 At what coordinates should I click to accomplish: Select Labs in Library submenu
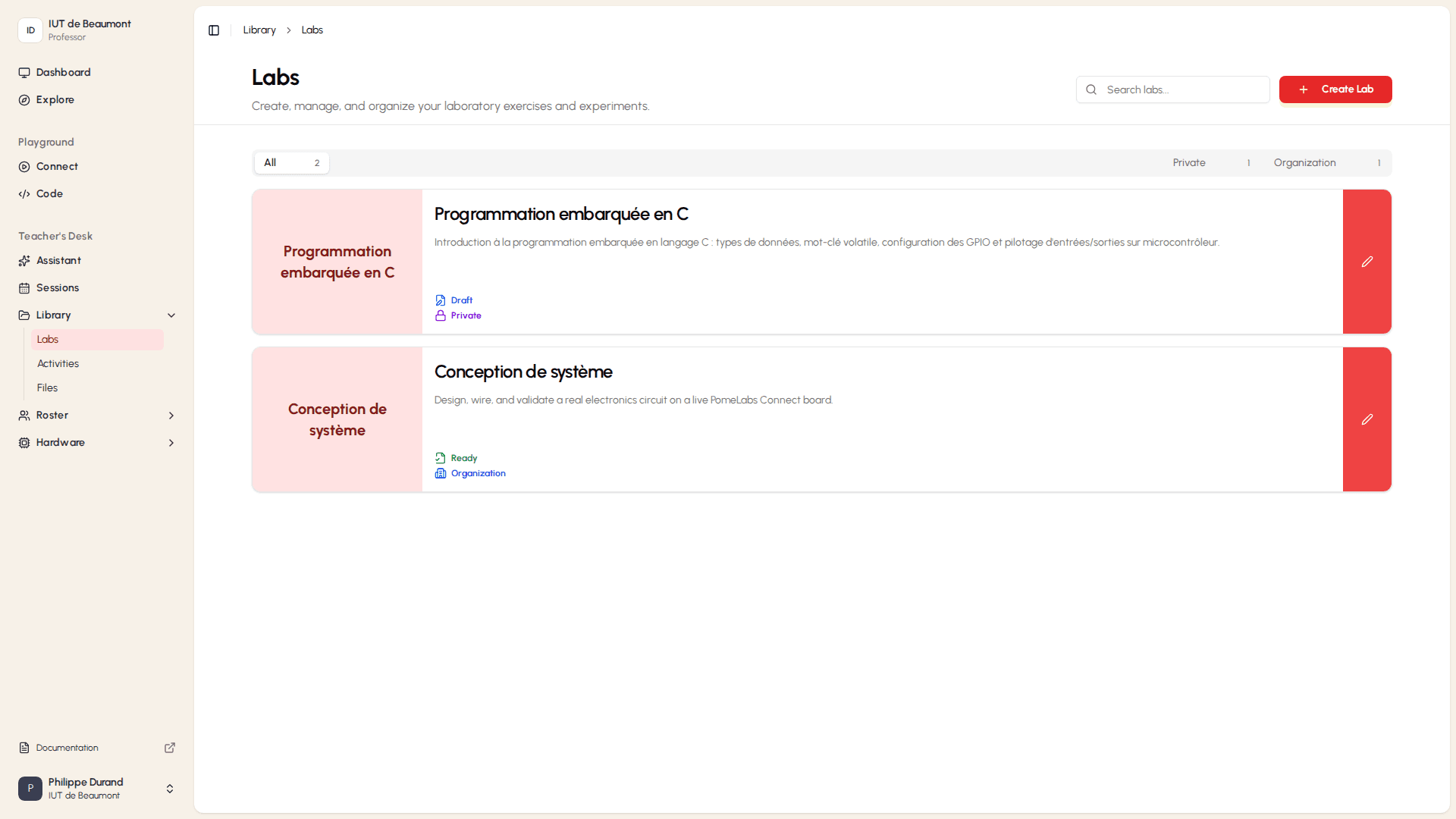pyautogui.click(x=97, y=340)
